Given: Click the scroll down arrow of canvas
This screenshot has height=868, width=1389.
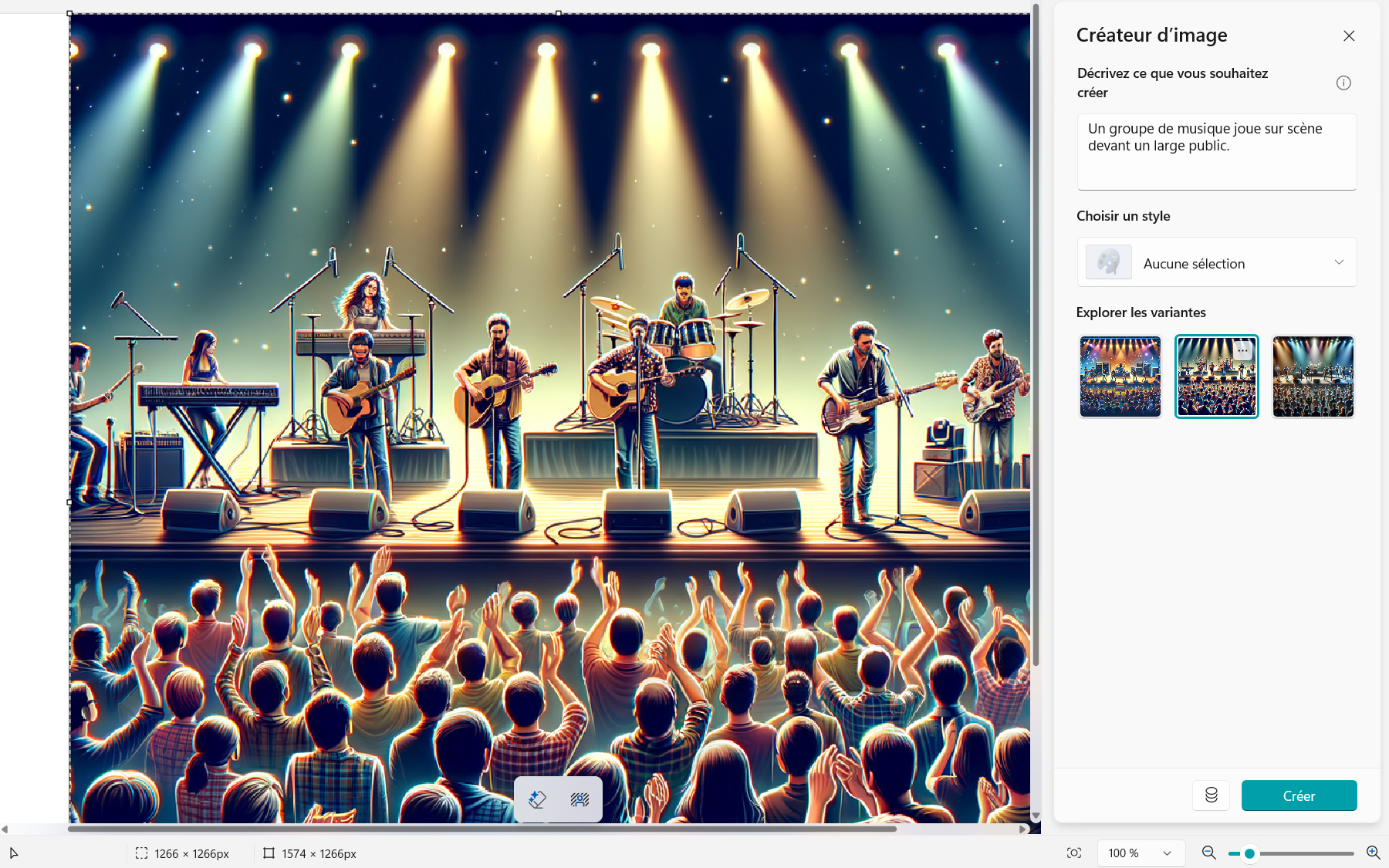Looking at the screenshot, I should click(1036, 816).
